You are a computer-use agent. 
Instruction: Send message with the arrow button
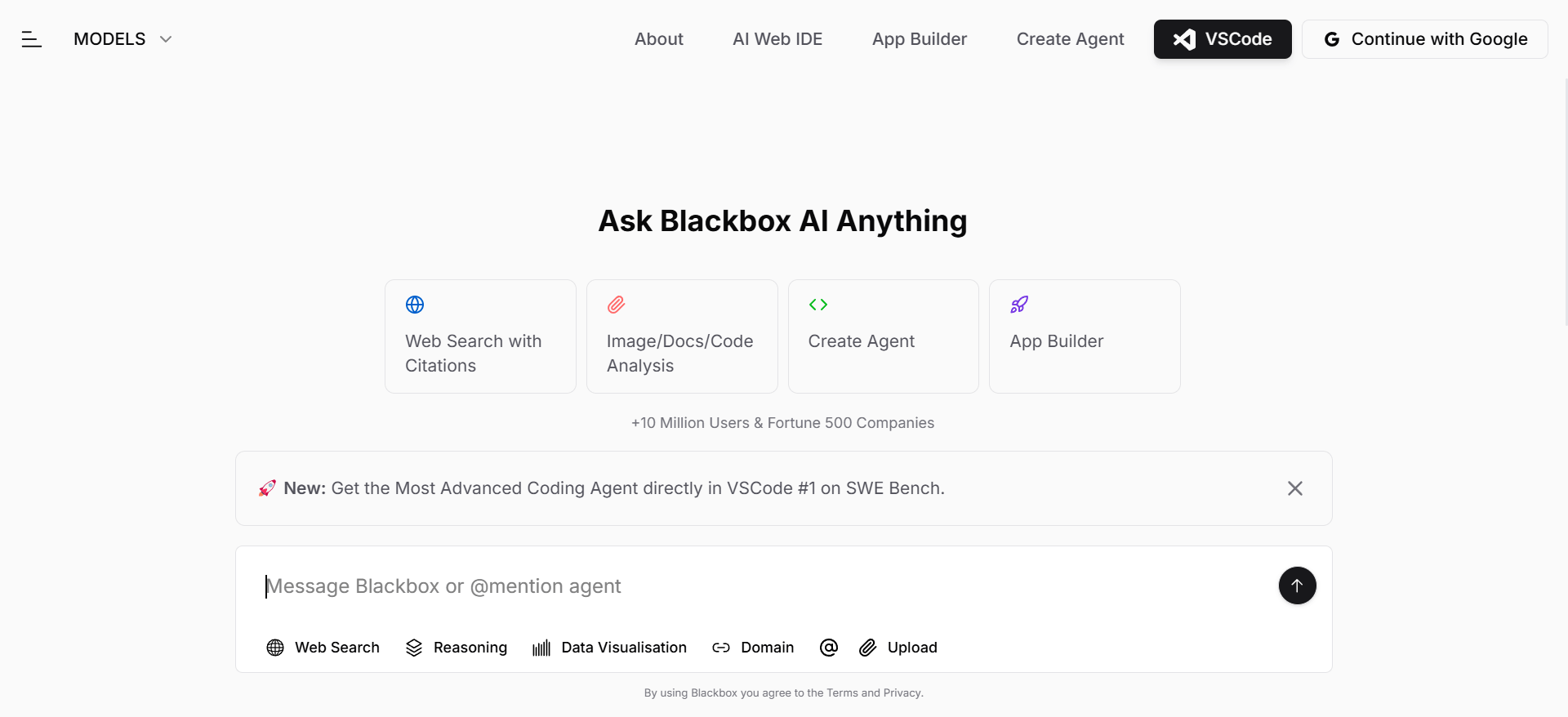coord(1297,586)
